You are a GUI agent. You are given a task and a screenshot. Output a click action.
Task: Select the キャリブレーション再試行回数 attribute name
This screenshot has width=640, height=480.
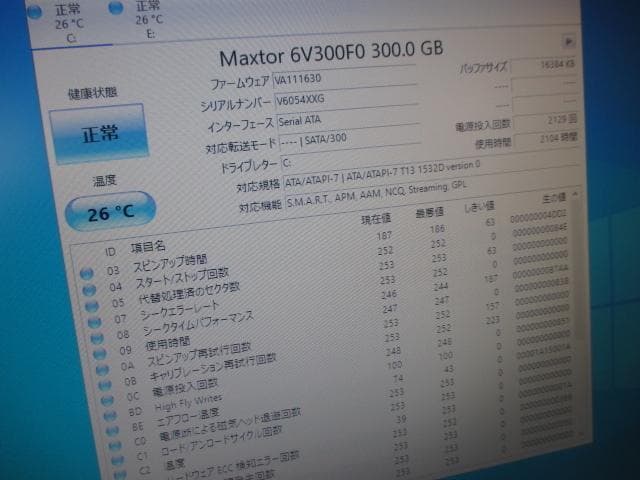(213, 367)
